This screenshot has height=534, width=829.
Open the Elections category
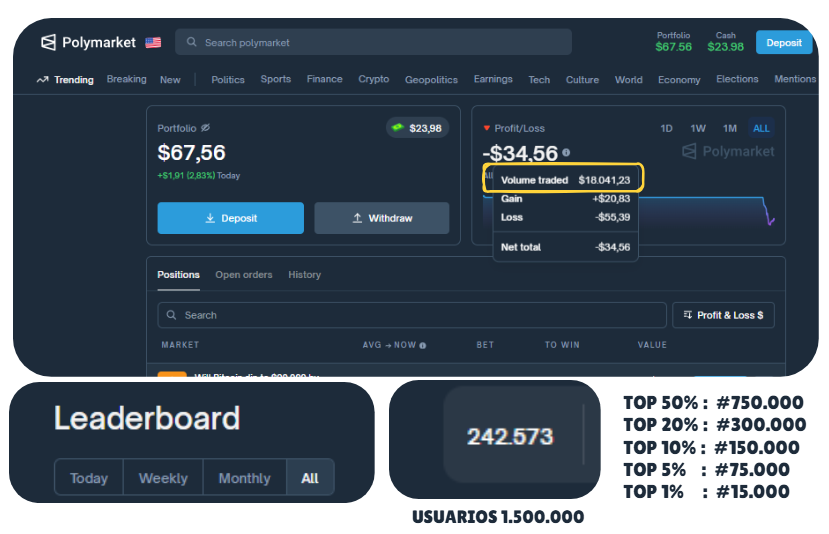pos(737,79)
